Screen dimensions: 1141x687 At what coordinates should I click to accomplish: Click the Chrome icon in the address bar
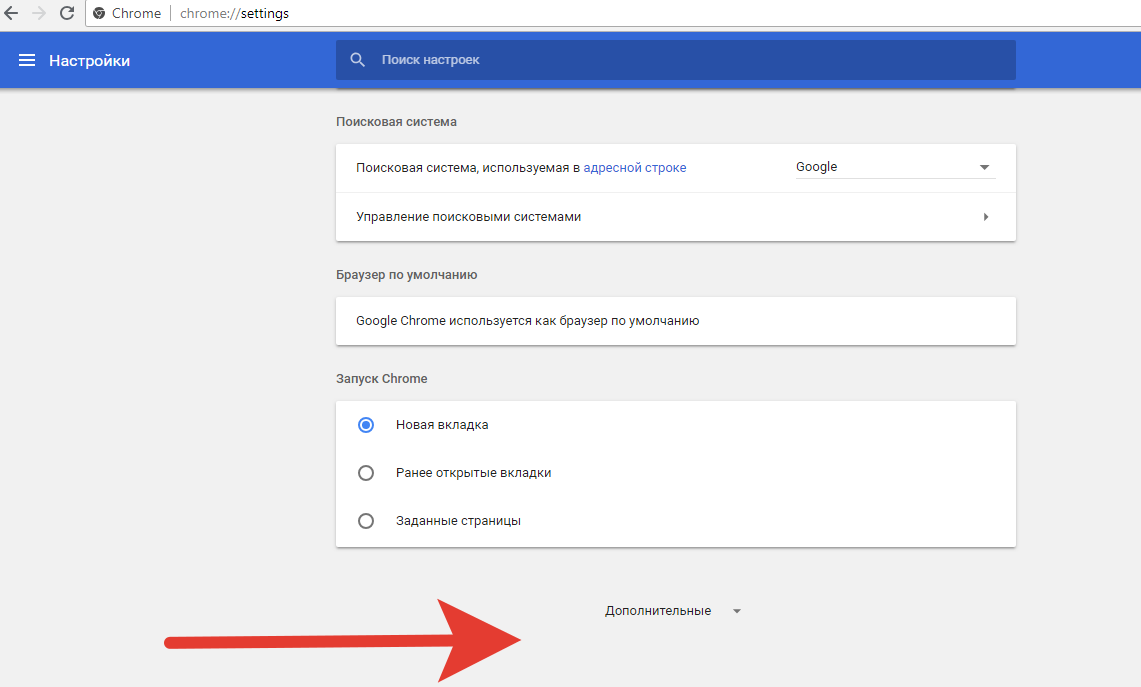point(99,14)
